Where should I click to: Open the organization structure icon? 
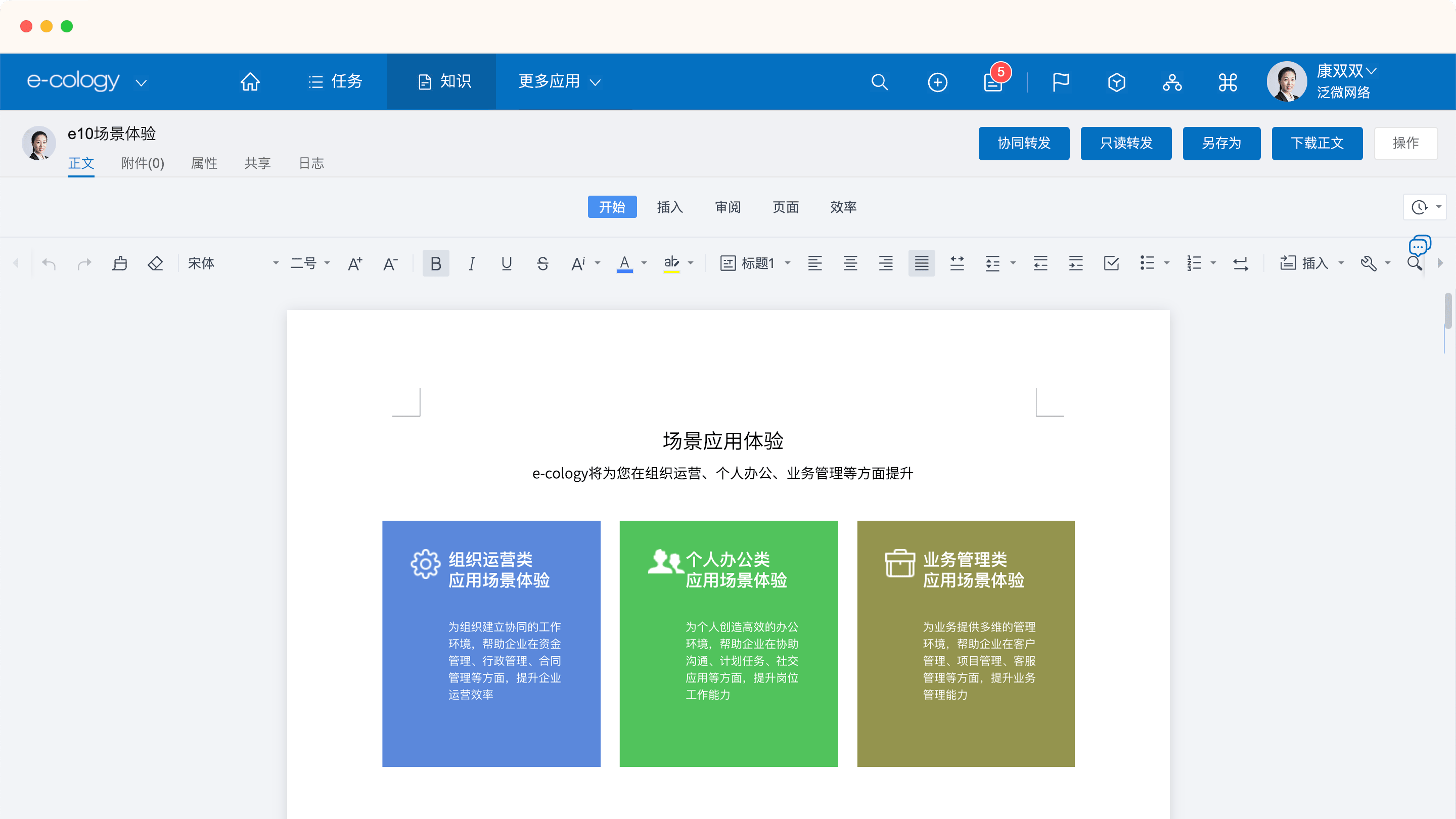click(1172, 82)
